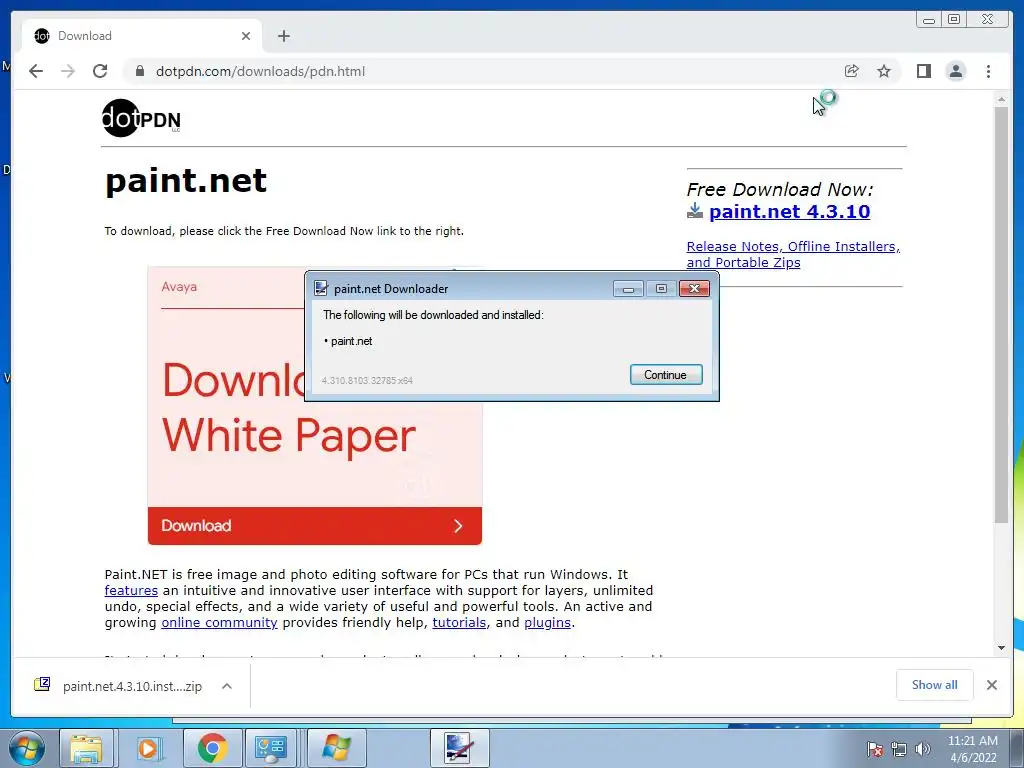This screenshot has width=1024, height=768.
Task: Click the address bar URL
Action: point(260,71)
